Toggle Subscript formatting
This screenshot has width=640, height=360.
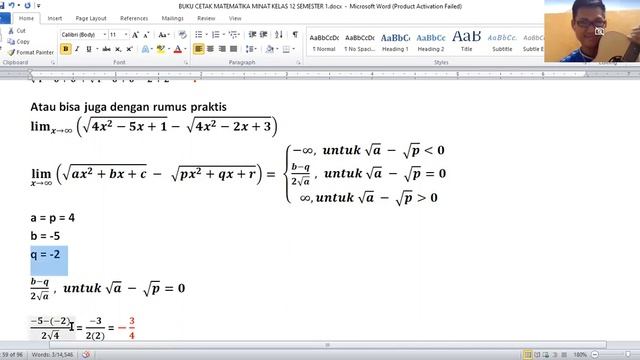point(118,49)
